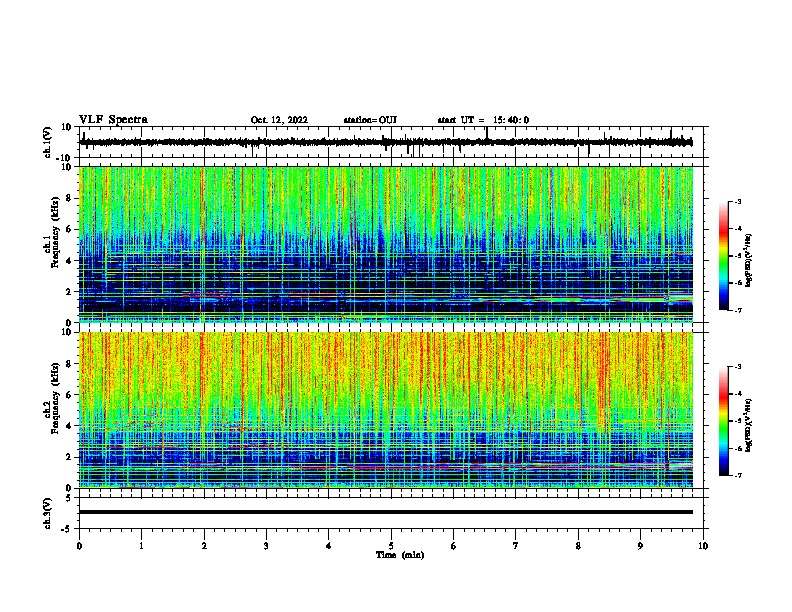This screenshot has height=612, width=792.
Task: Click the "Time (min)" axis title
Action: [400, 555]
